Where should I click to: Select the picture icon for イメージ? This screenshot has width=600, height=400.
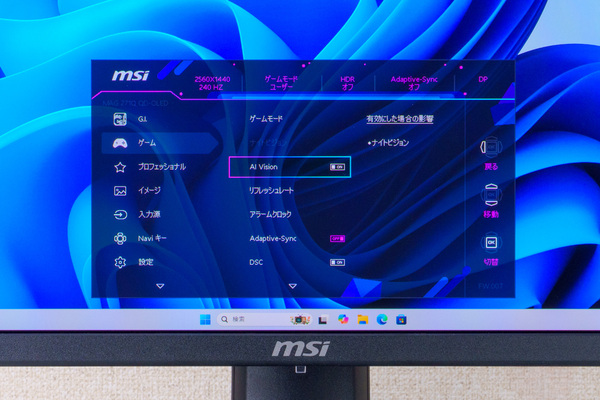pyautogui.click(x=120, y=191)
